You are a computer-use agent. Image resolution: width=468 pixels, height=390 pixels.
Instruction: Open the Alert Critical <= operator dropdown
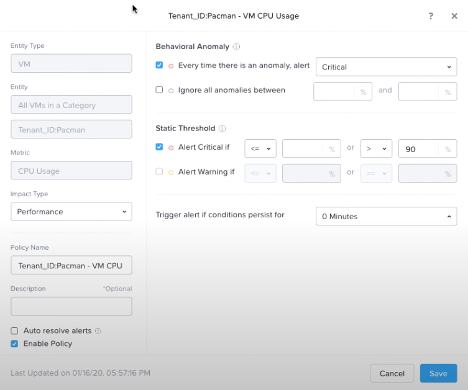pos(260,149)
